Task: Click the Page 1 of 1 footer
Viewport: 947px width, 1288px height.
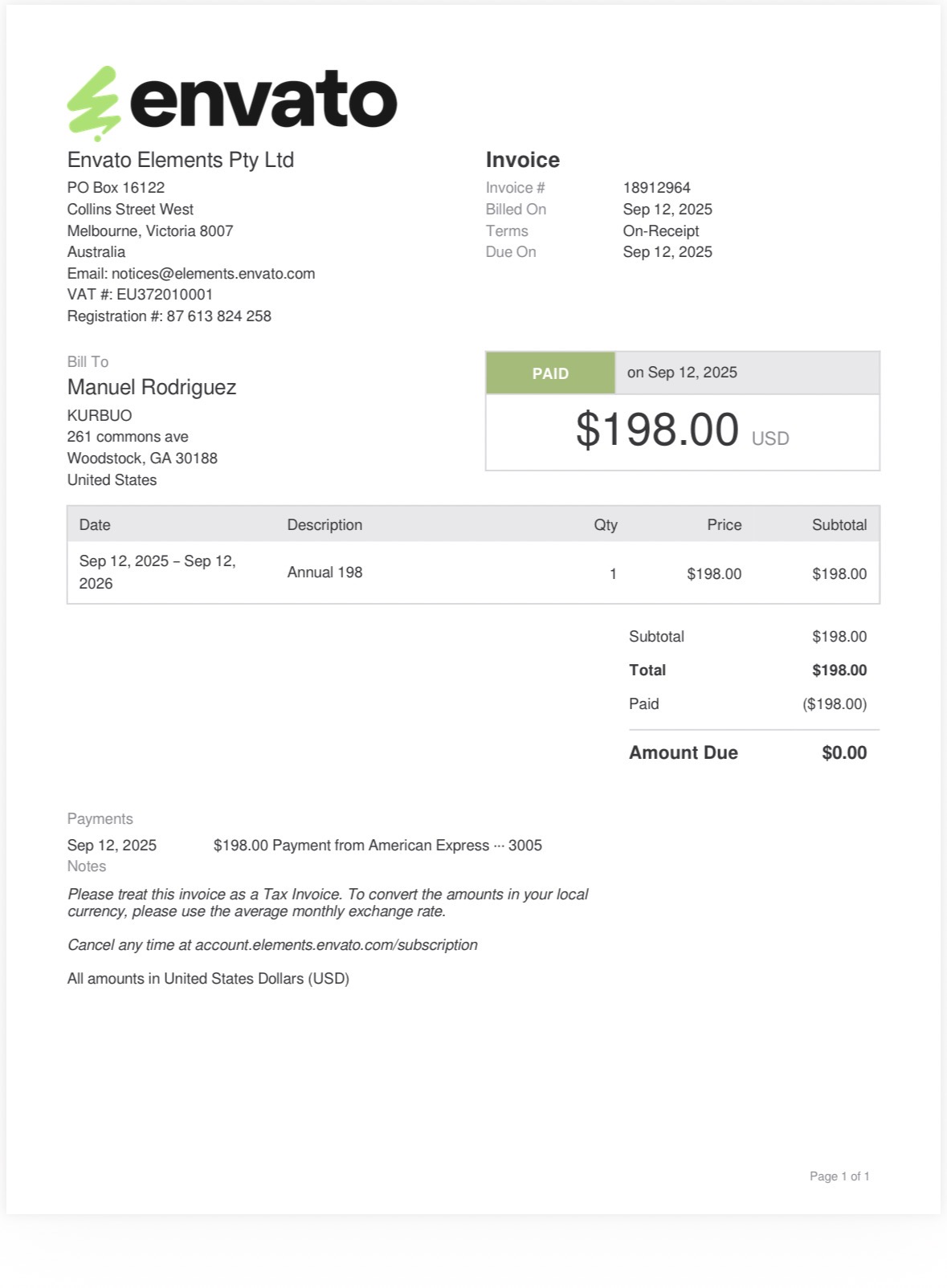Action: coord(839,1176)
